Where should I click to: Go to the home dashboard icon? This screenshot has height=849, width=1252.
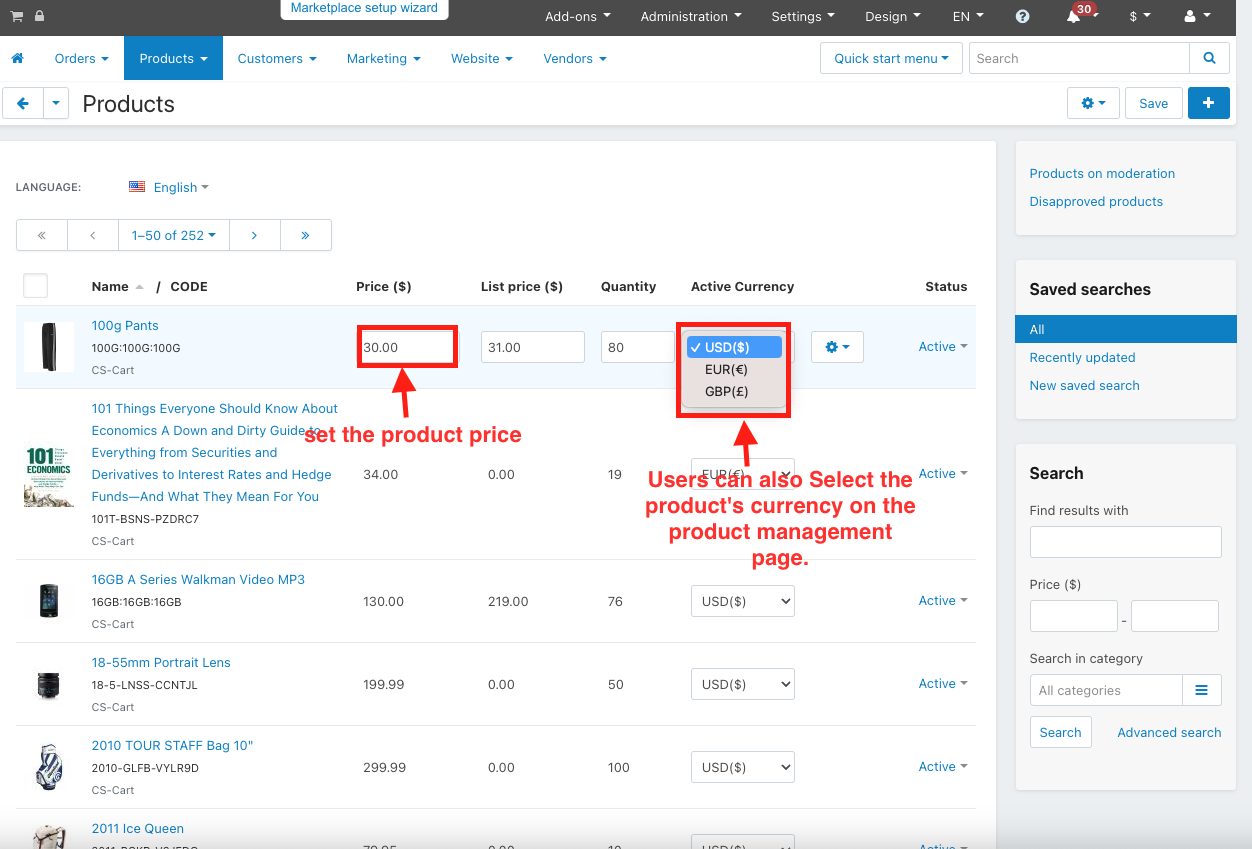[x=17, y=58]
